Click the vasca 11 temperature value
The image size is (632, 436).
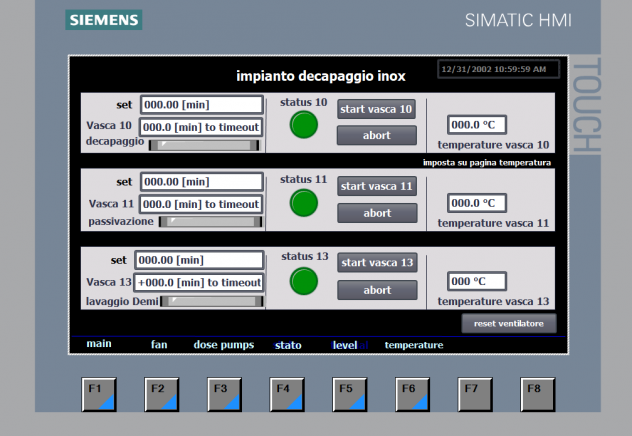click(x=477, y=203)
